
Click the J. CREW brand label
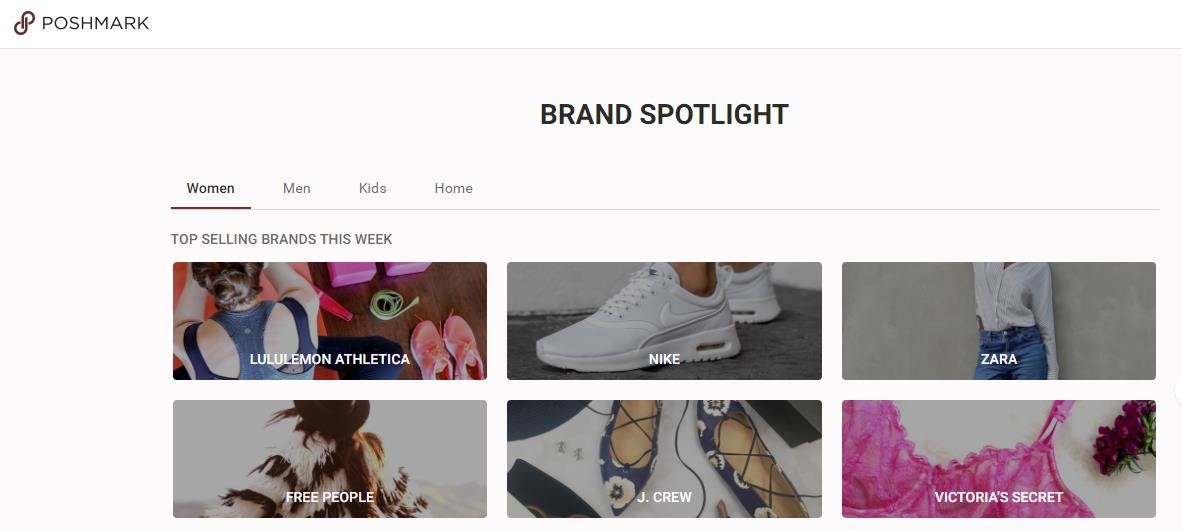click(x=664, y=497)
